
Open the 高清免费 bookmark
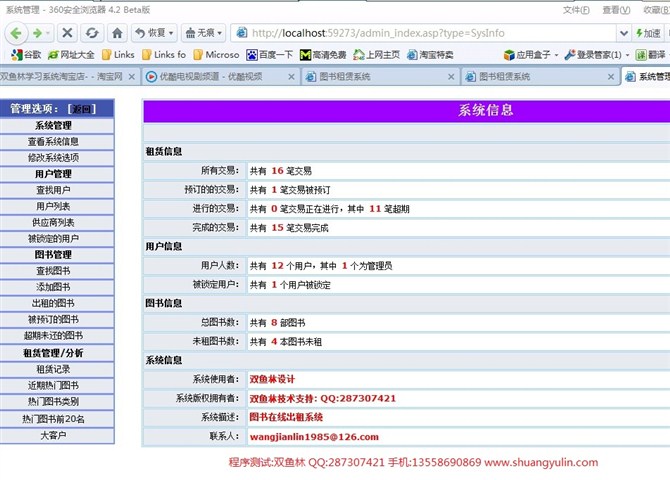[323, 55]
